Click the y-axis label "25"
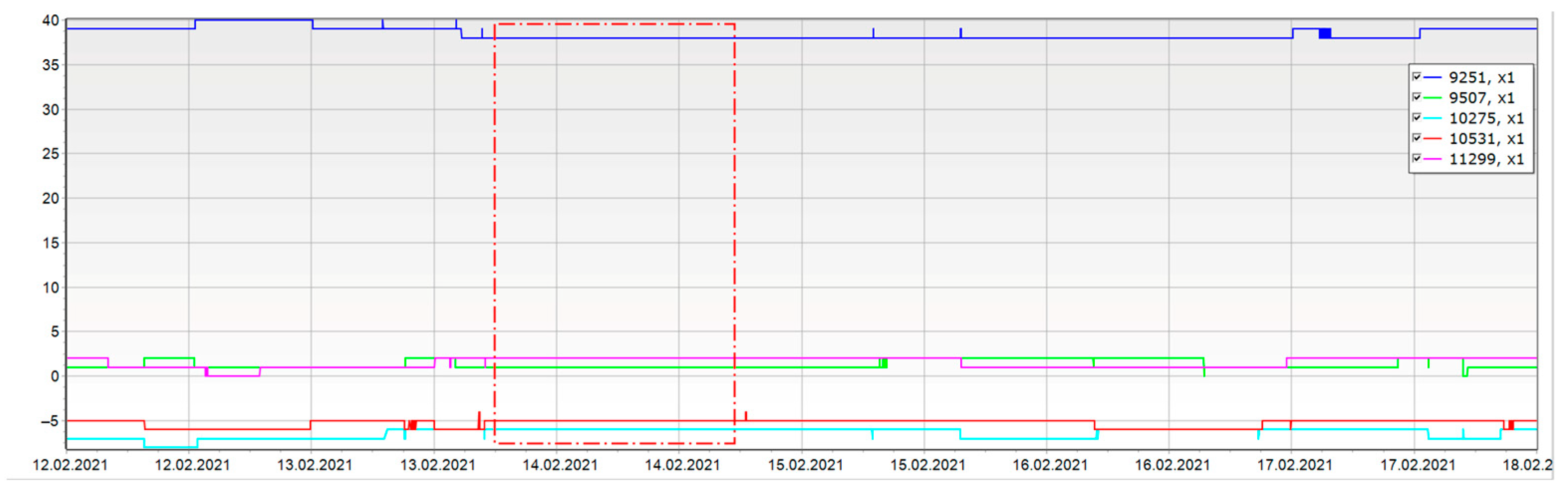The image size is (1568, 499). click(50, 154)
